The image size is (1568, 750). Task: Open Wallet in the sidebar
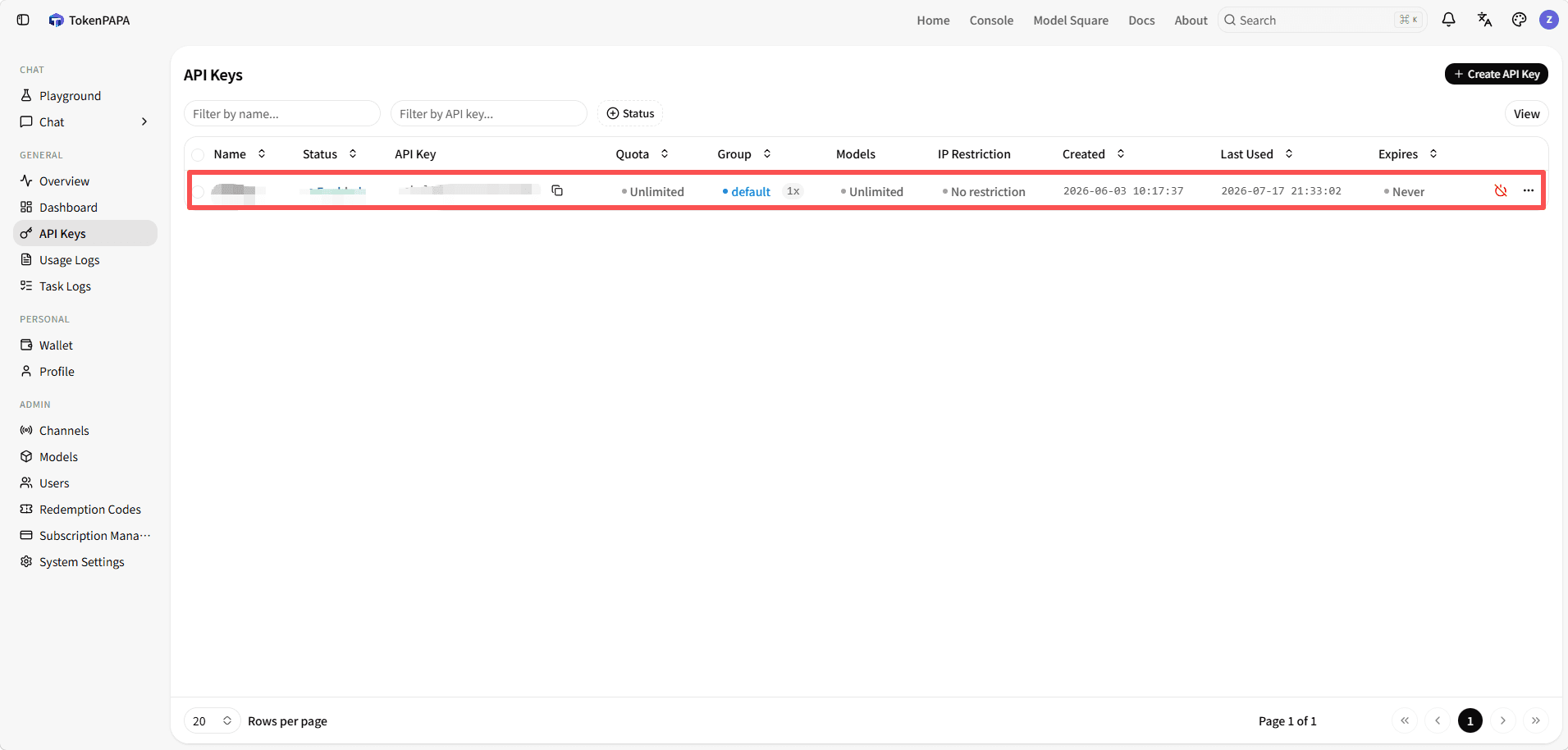pos(85,345)
